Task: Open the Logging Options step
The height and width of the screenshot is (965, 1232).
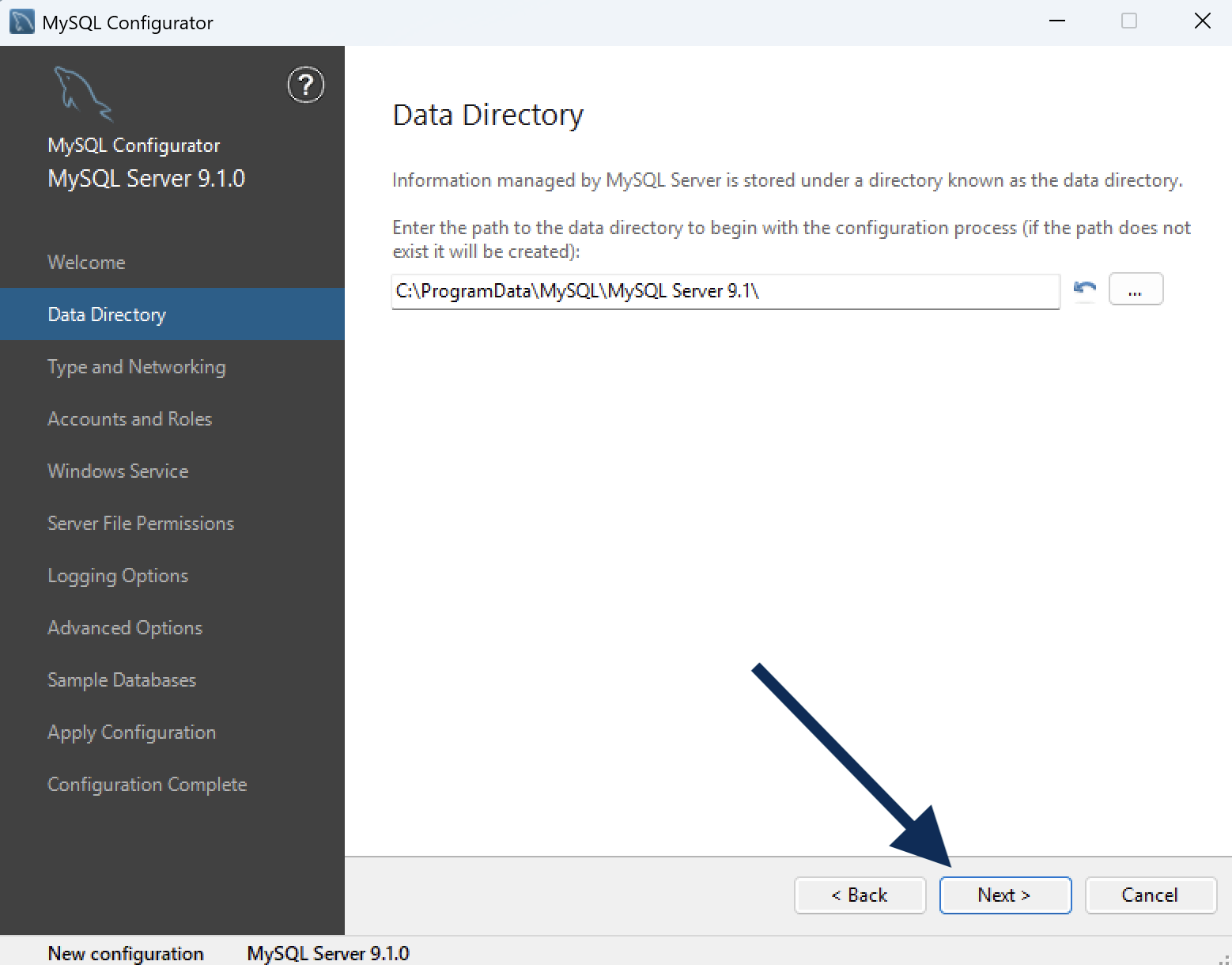Action: [118, 575]
